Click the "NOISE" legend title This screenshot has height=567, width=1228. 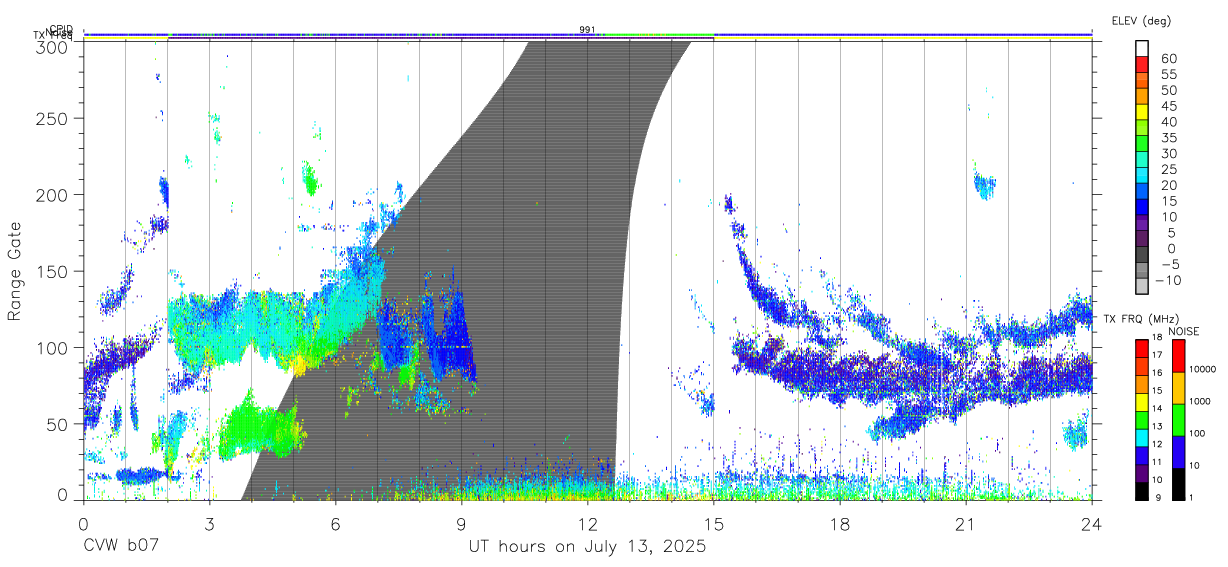tap(1183, 331)
